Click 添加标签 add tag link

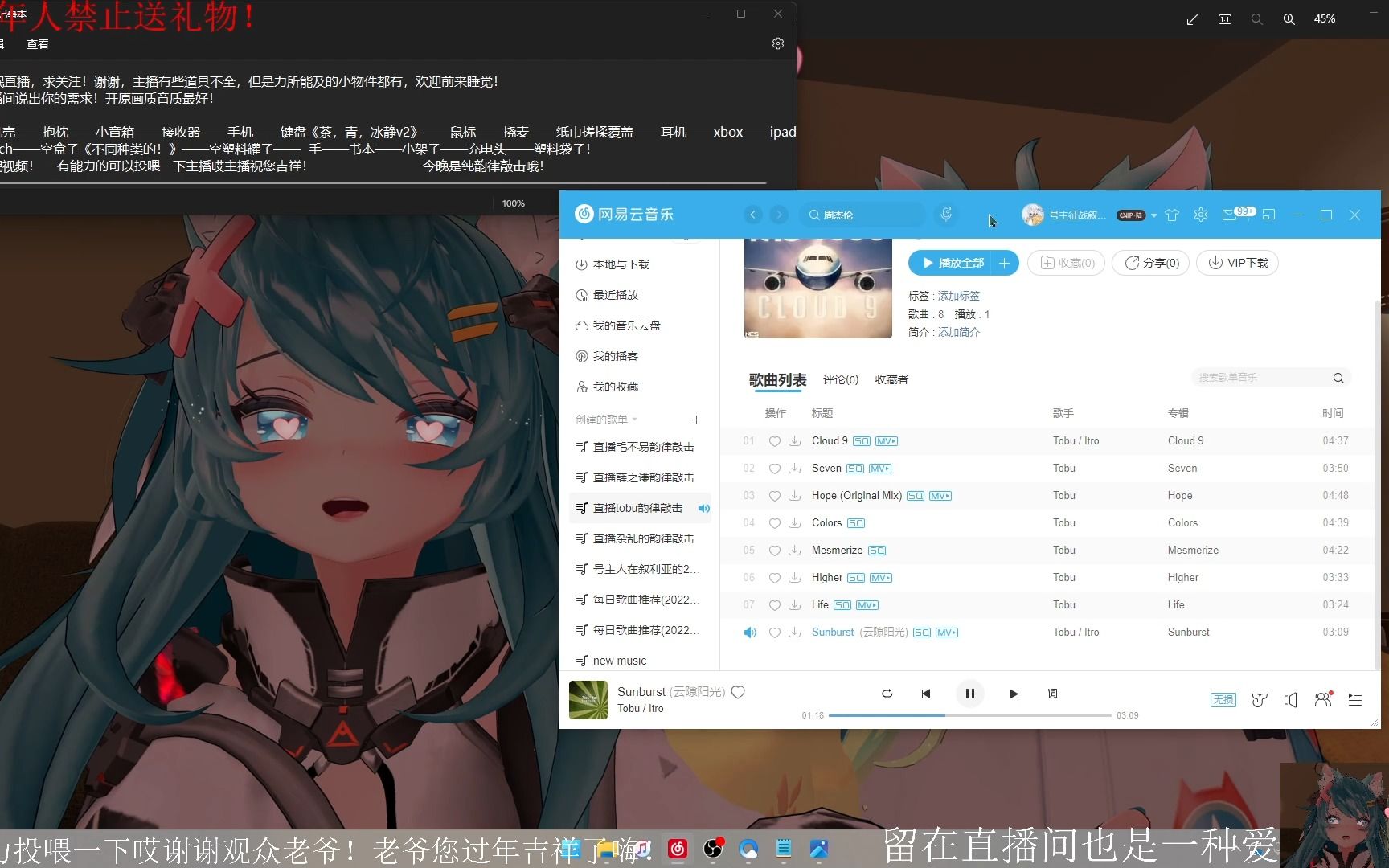[x=958, y=296]
